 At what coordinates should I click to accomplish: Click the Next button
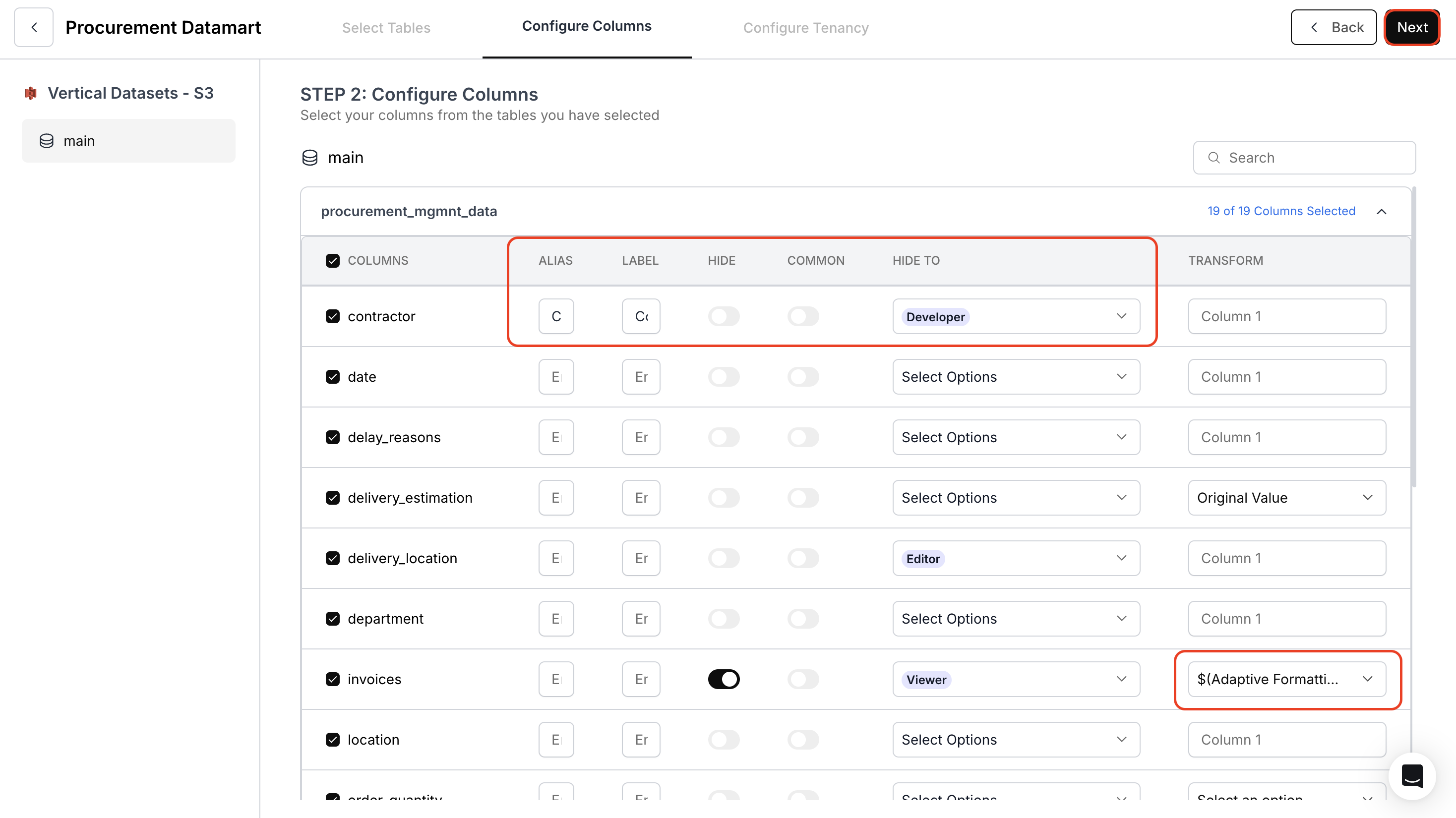pyautogui.click(x=1412, y=27)
